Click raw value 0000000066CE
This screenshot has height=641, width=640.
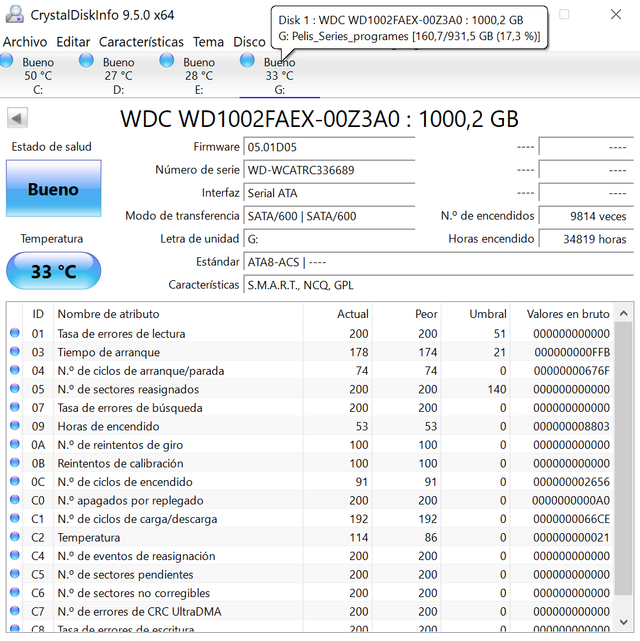572,519
